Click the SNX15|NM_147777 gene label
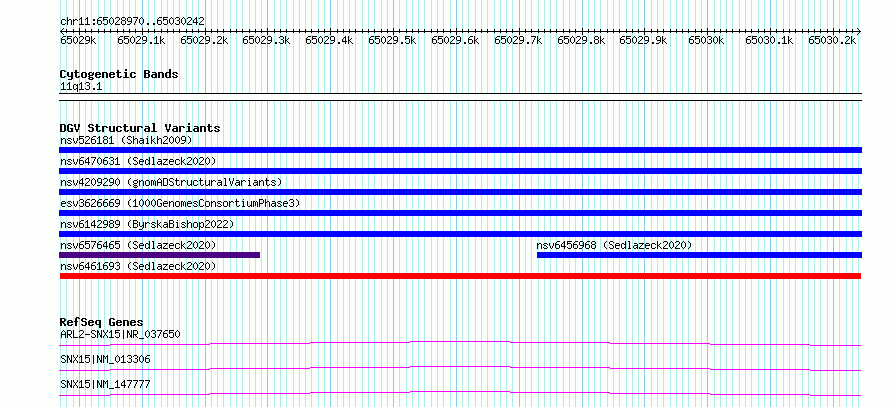890x407 pixels. coord(105,384)
